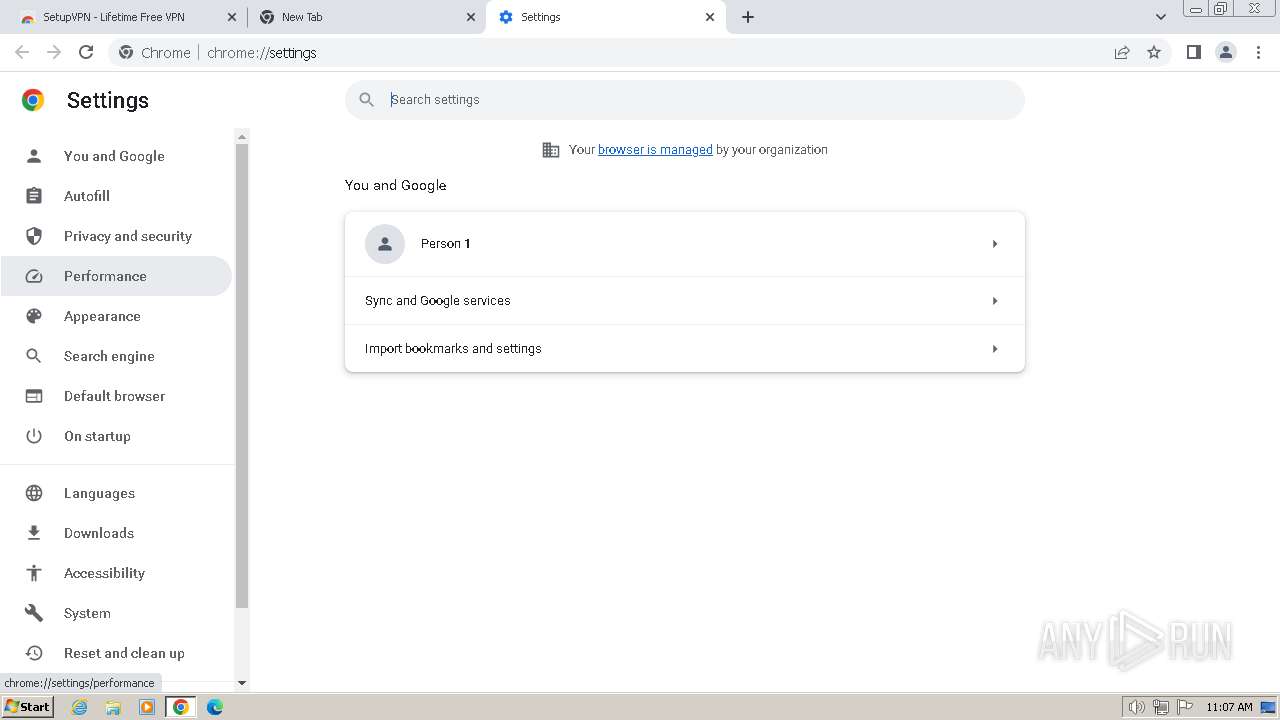Screen dimensions: 1280x720
Task: Reload the Settings page
Action: click(86, 52)
